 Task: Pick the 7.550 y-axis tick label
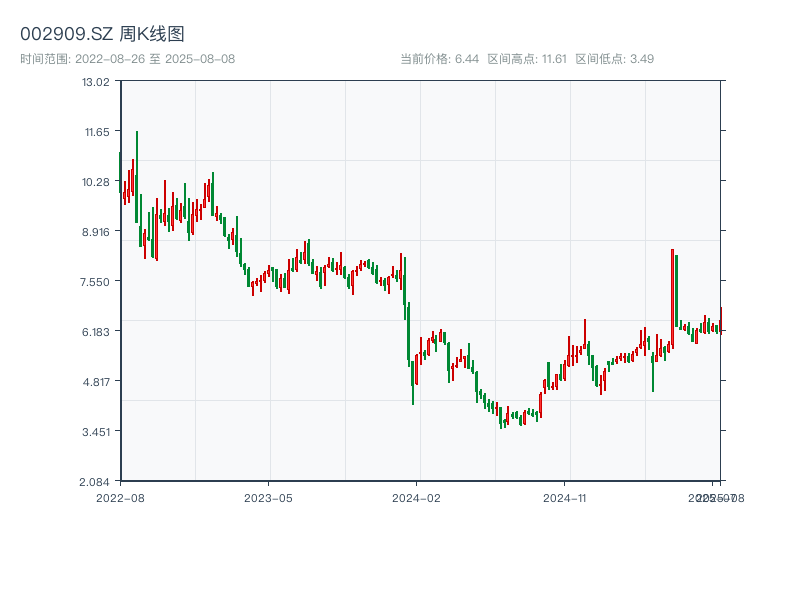click(x=96, y=282)
